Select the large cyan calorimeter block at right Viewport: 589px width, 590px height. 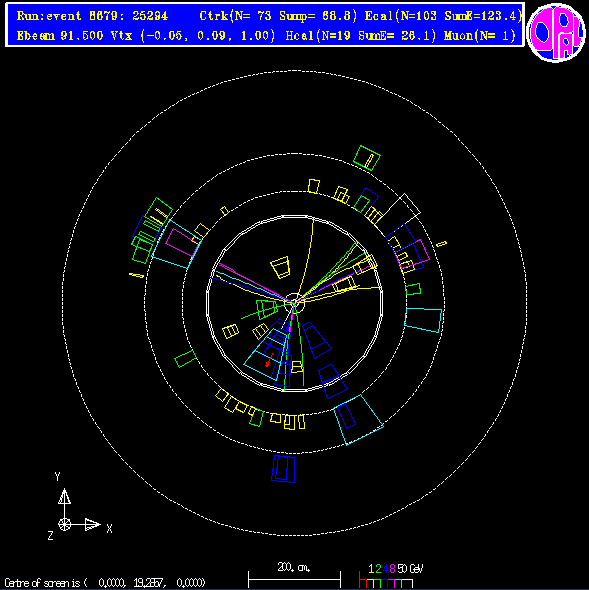[423, 320]
